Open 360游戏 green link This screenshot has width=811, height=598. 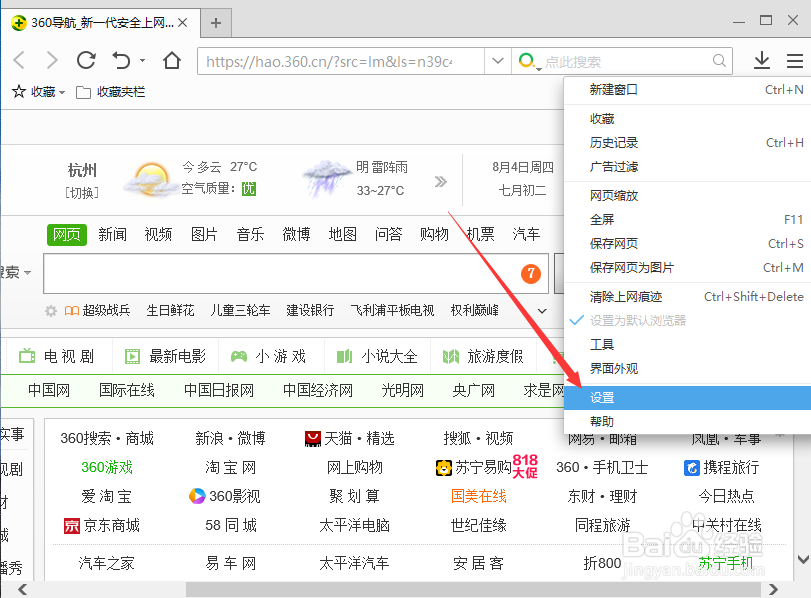tap(107, 468)
